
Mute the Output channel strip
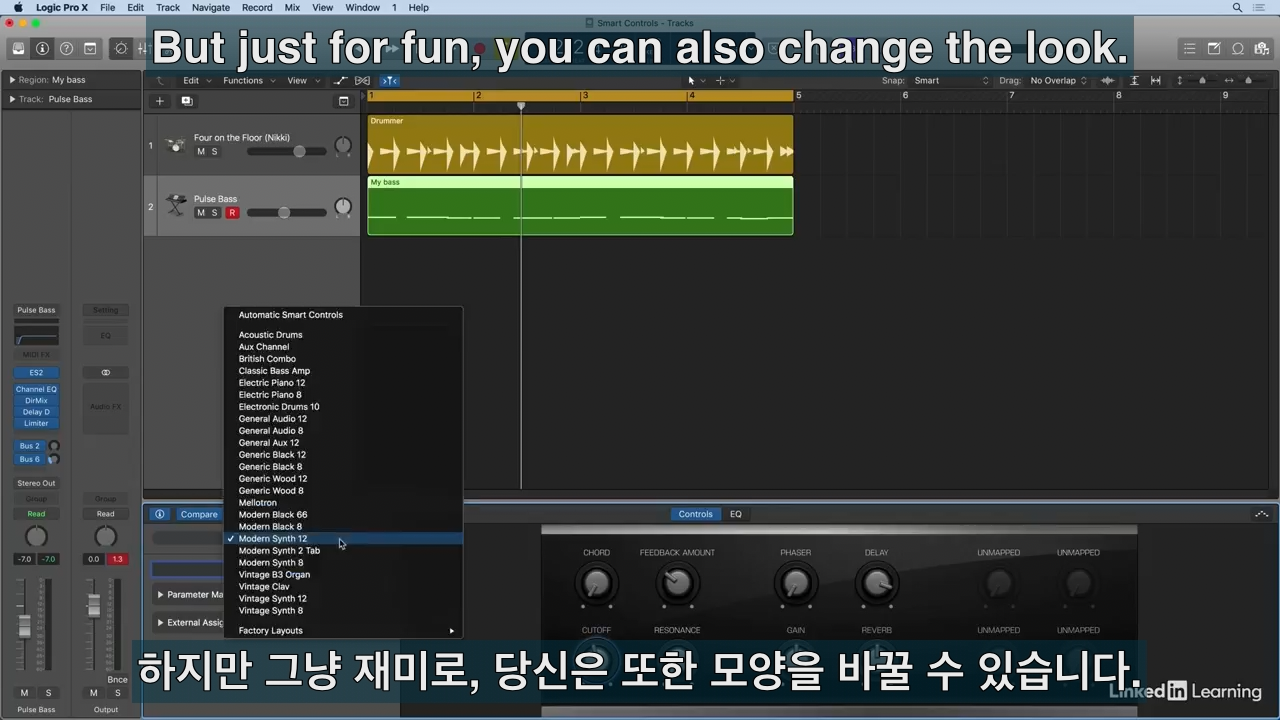click(94, 693)
